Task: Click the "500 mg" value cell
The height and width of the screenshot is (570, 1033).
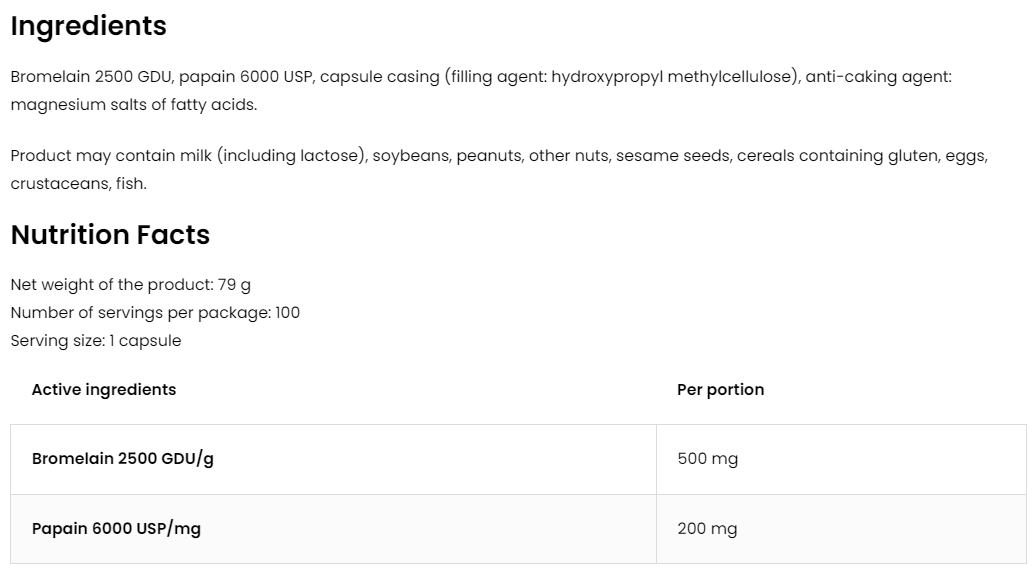Action: click(707, 459)
